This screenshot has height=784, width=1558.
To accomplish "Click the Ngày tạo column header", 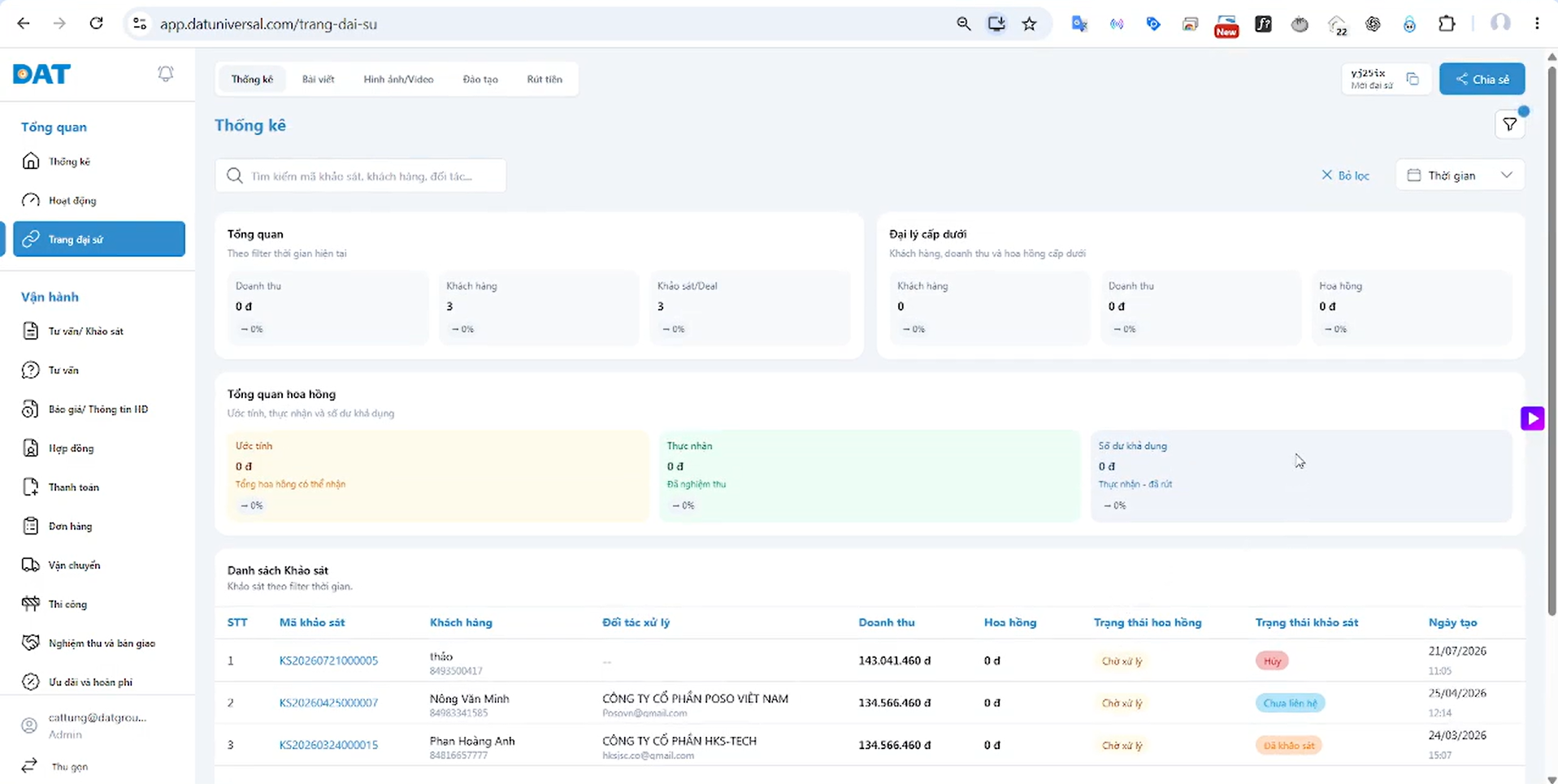I will [1452, 622].
